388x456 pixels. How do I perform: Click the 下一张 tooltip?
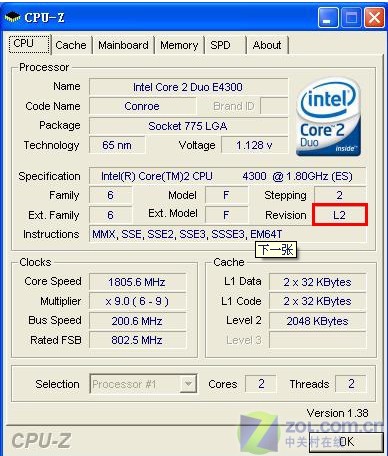point(276,249)
